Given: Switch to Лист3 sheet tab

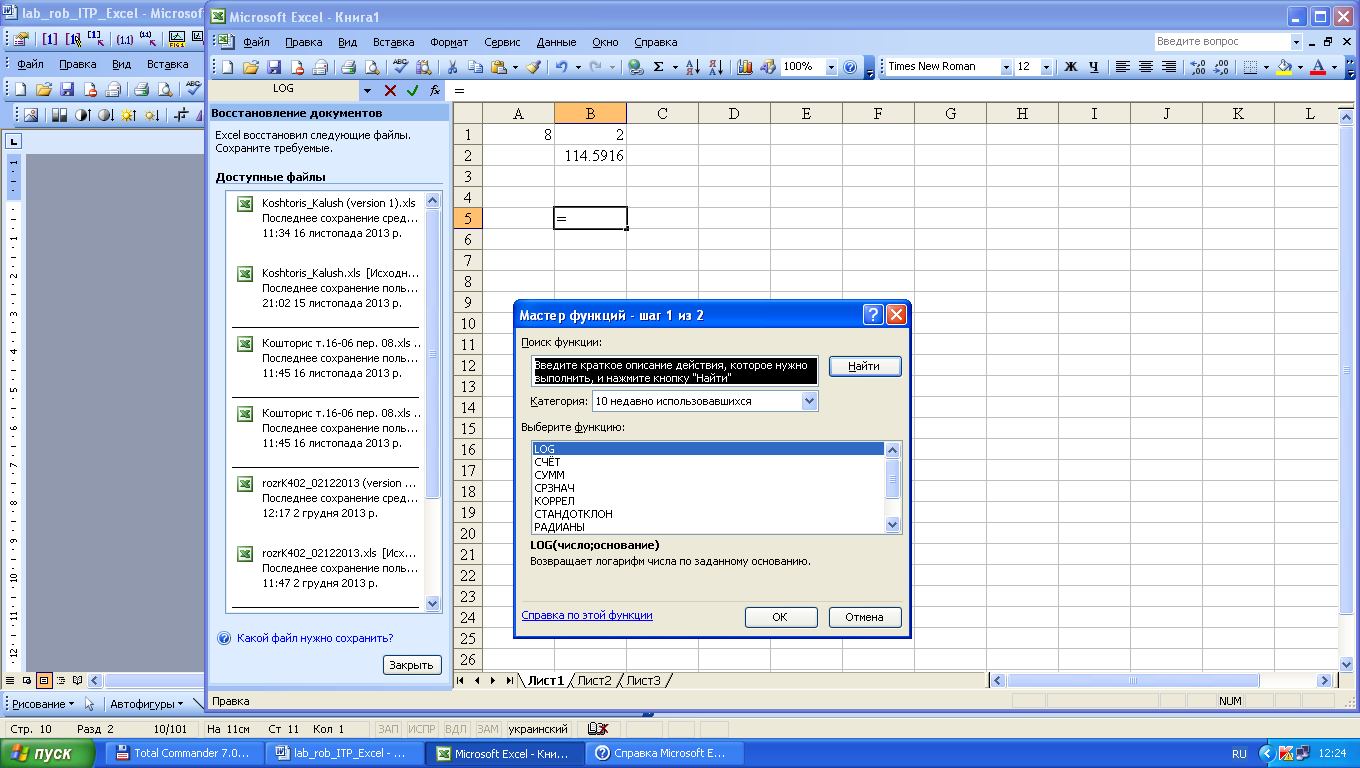Looking at the screenshot, I should (643, 681).
